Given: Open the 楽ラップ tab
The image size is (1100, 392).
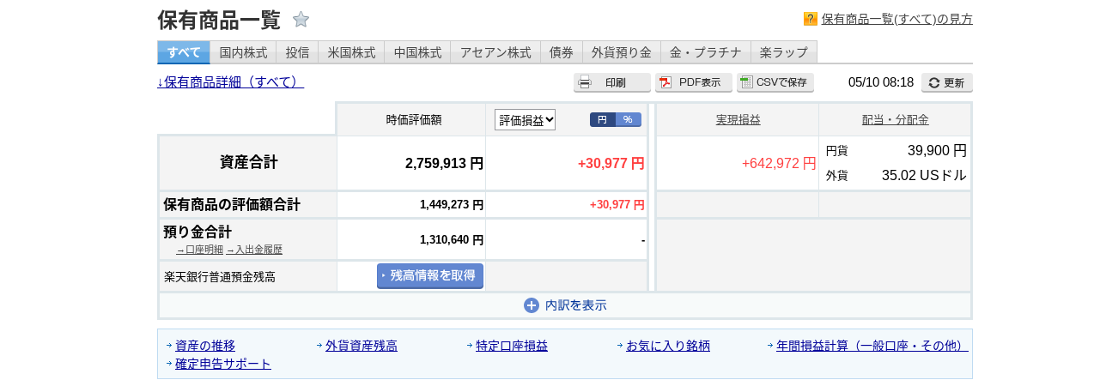Looking at the screenshot, I should [784, 52].
